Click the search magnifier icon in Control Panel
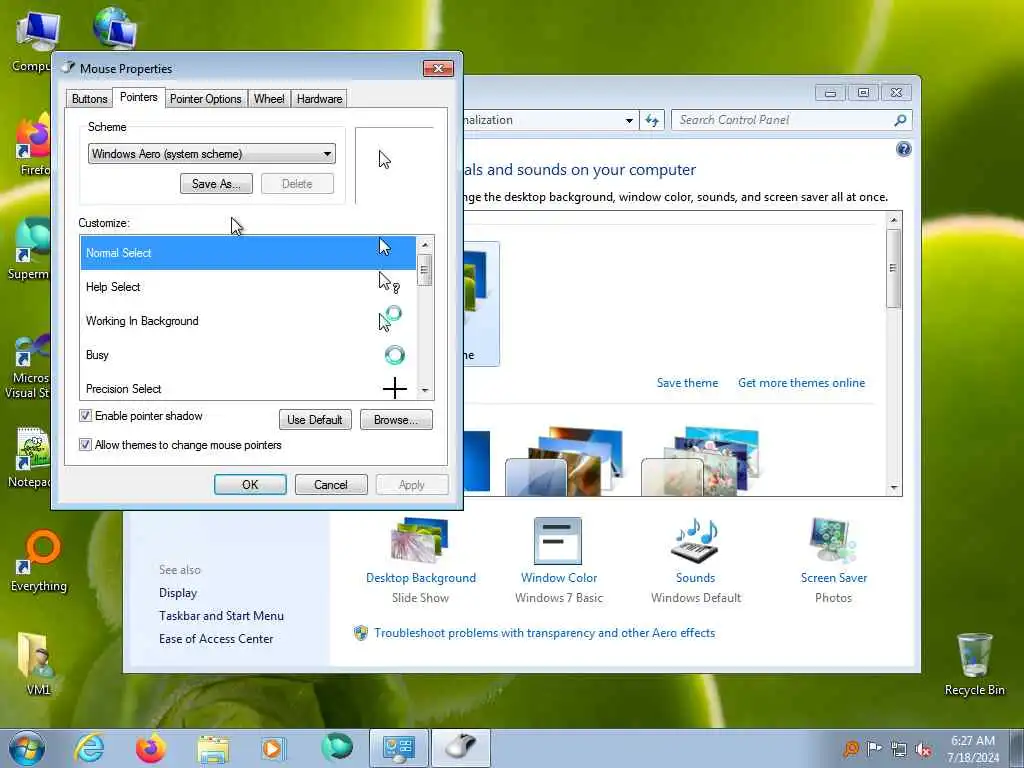Screen dimensions: 1024x768 click(900, 120)
